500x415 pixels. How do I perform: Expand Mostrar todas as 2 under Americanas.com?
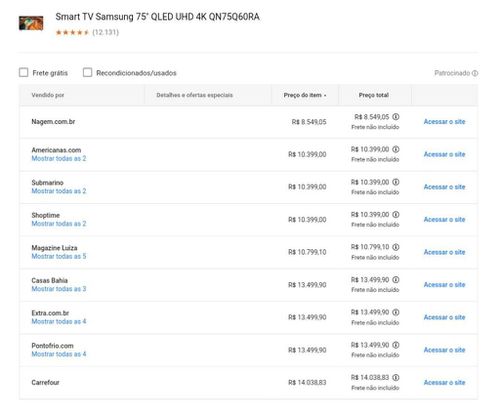tap(59, 158)
